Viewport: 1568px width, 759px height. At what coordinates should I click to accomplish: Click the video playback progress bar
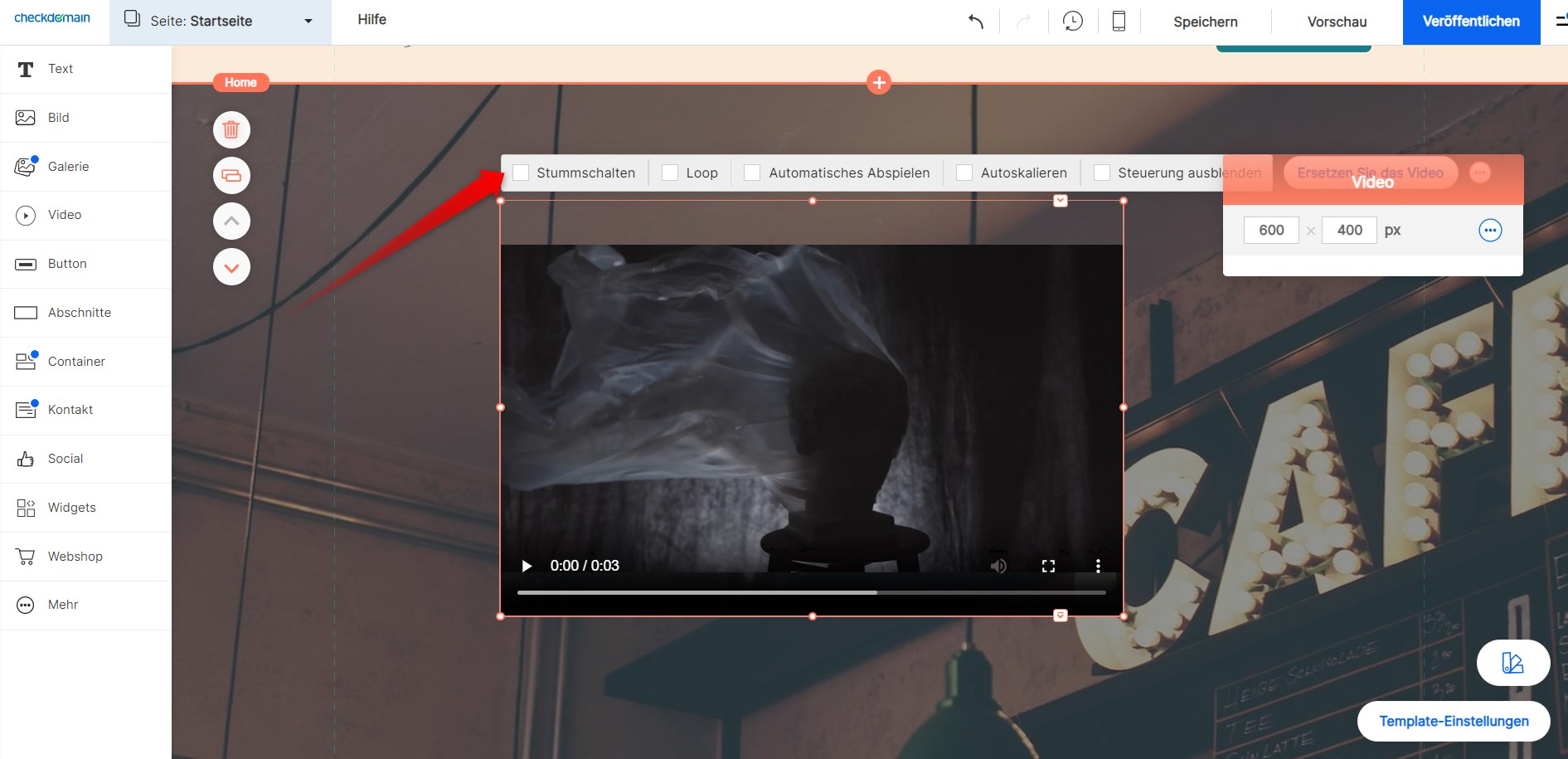tap(811, 592)
